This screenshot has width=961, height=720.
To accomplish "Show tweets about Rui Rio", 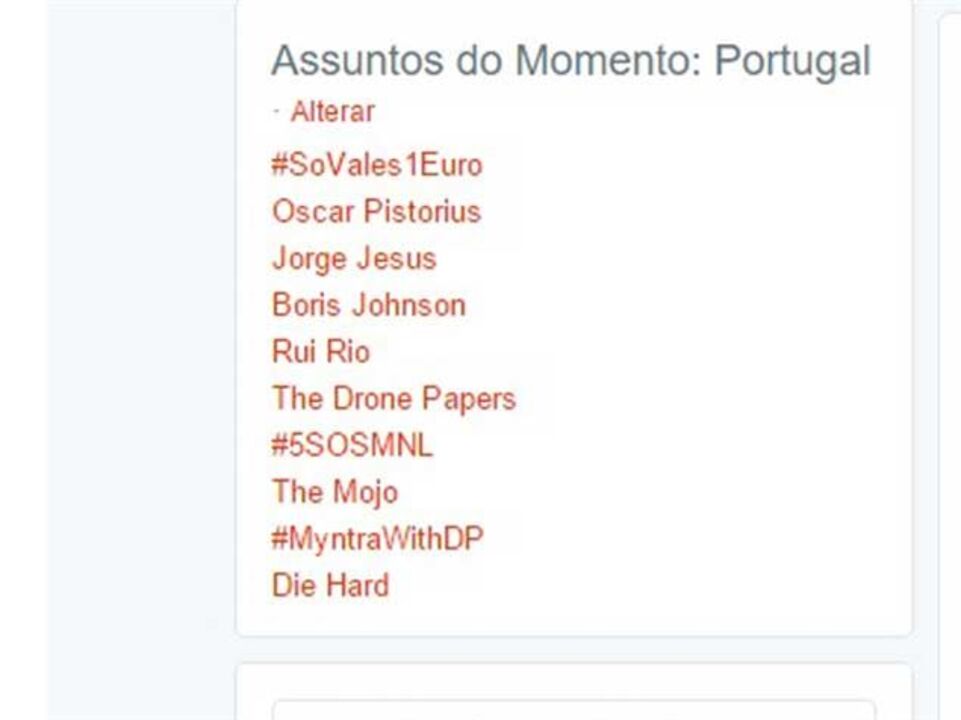I will coord(320,352).
